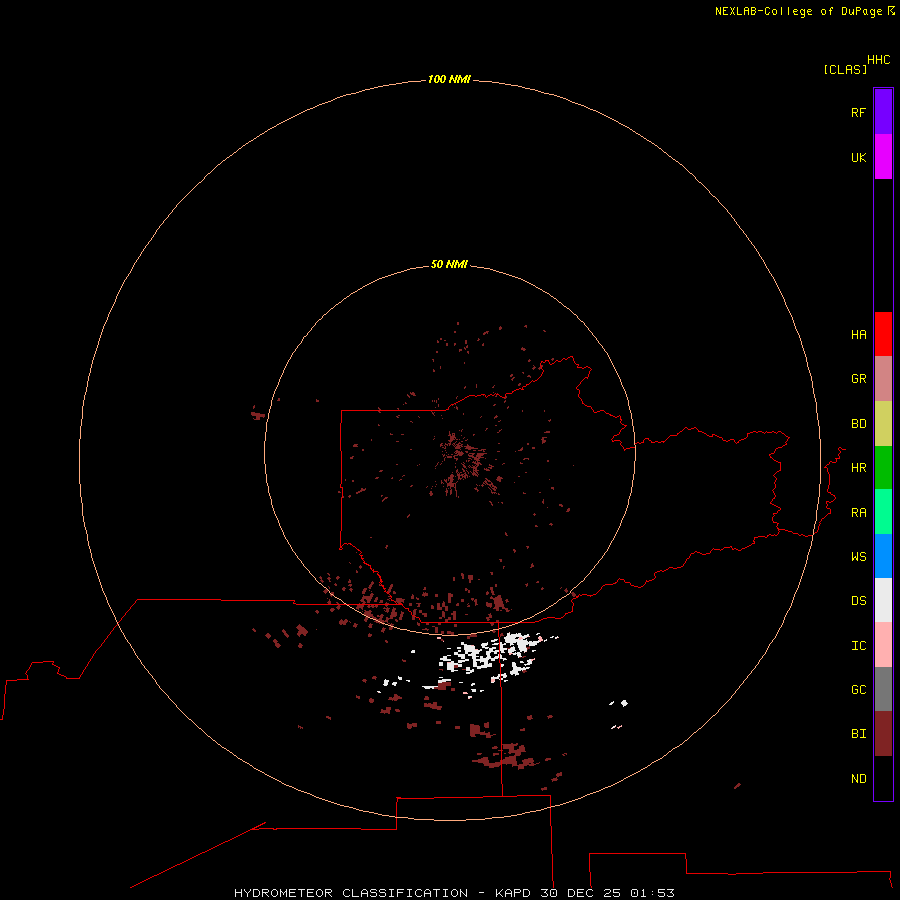Click the WS blue legend swatch
Screen dimensions: 900x900
click(x=883, y=556)
